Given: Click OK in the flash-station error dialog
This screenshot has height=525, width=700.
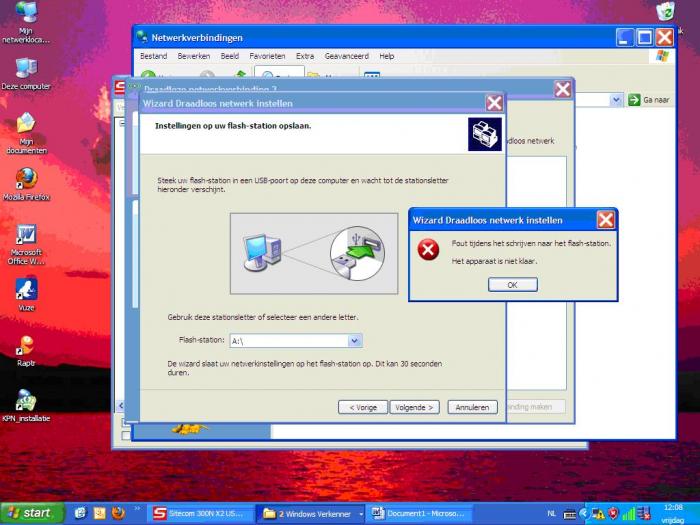Looking at the screenshot, I should pos(512,284).
